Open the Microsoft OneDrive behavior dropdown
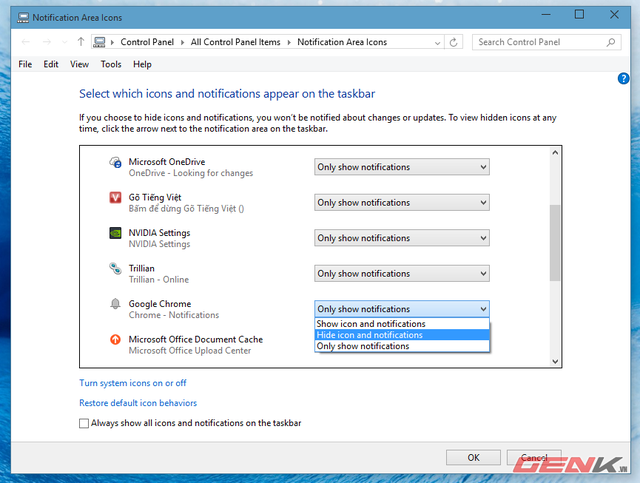The height and width of the screenshot is (483, 640). 402,167
